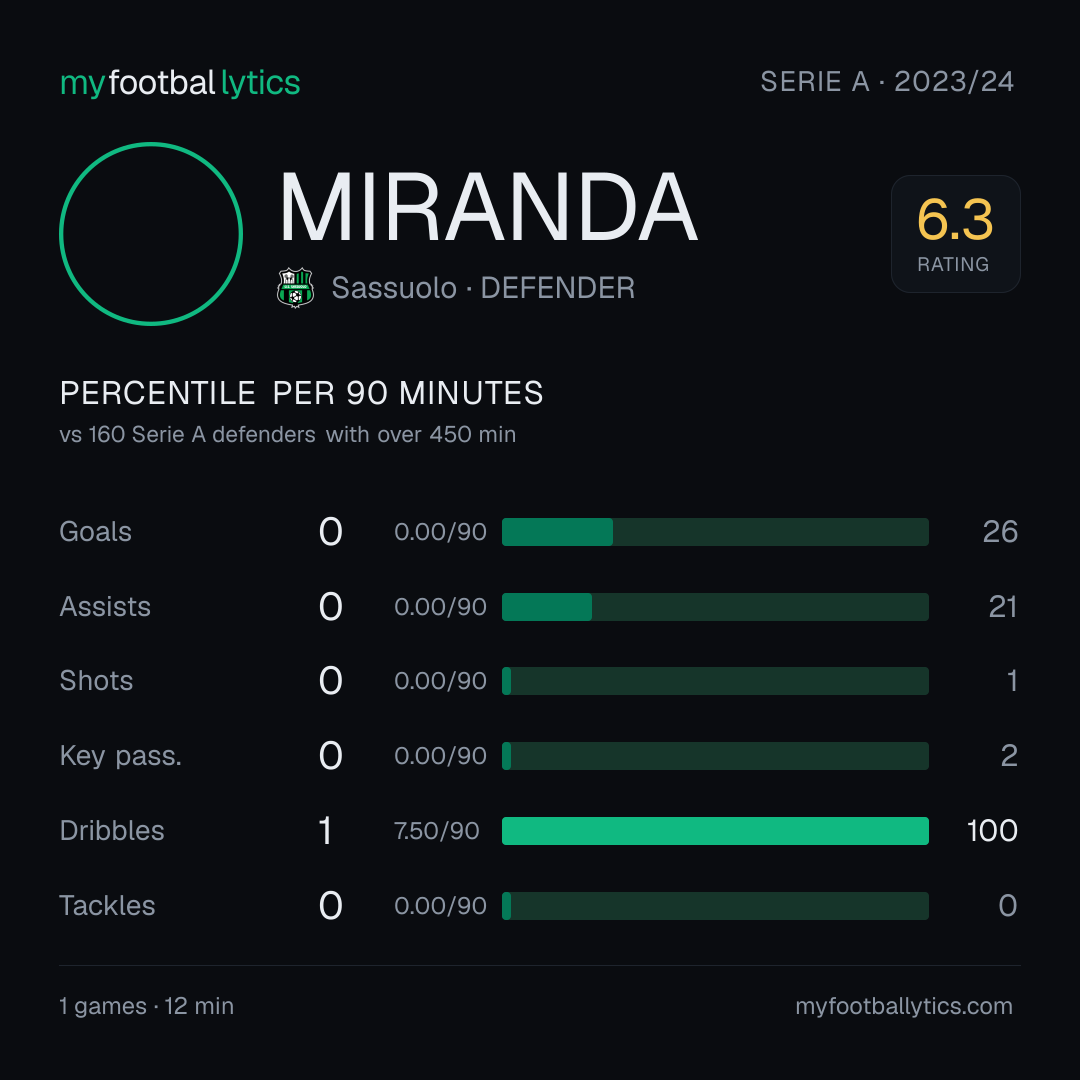
Task: Click the 7.50/90 Dribbles rate
Action: 437,831
